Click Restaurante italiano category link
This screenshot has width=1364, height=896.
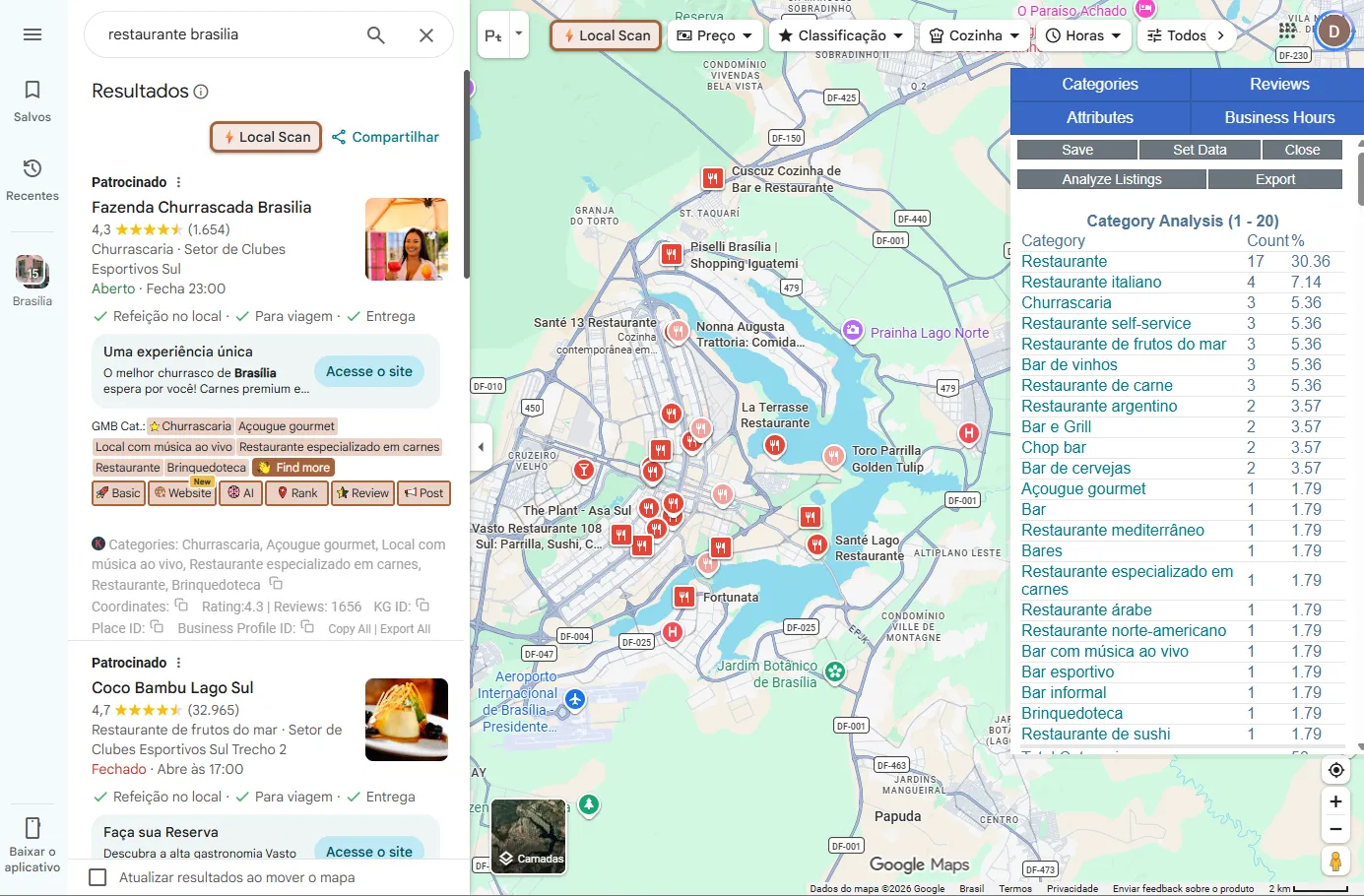coord(1091,283)
